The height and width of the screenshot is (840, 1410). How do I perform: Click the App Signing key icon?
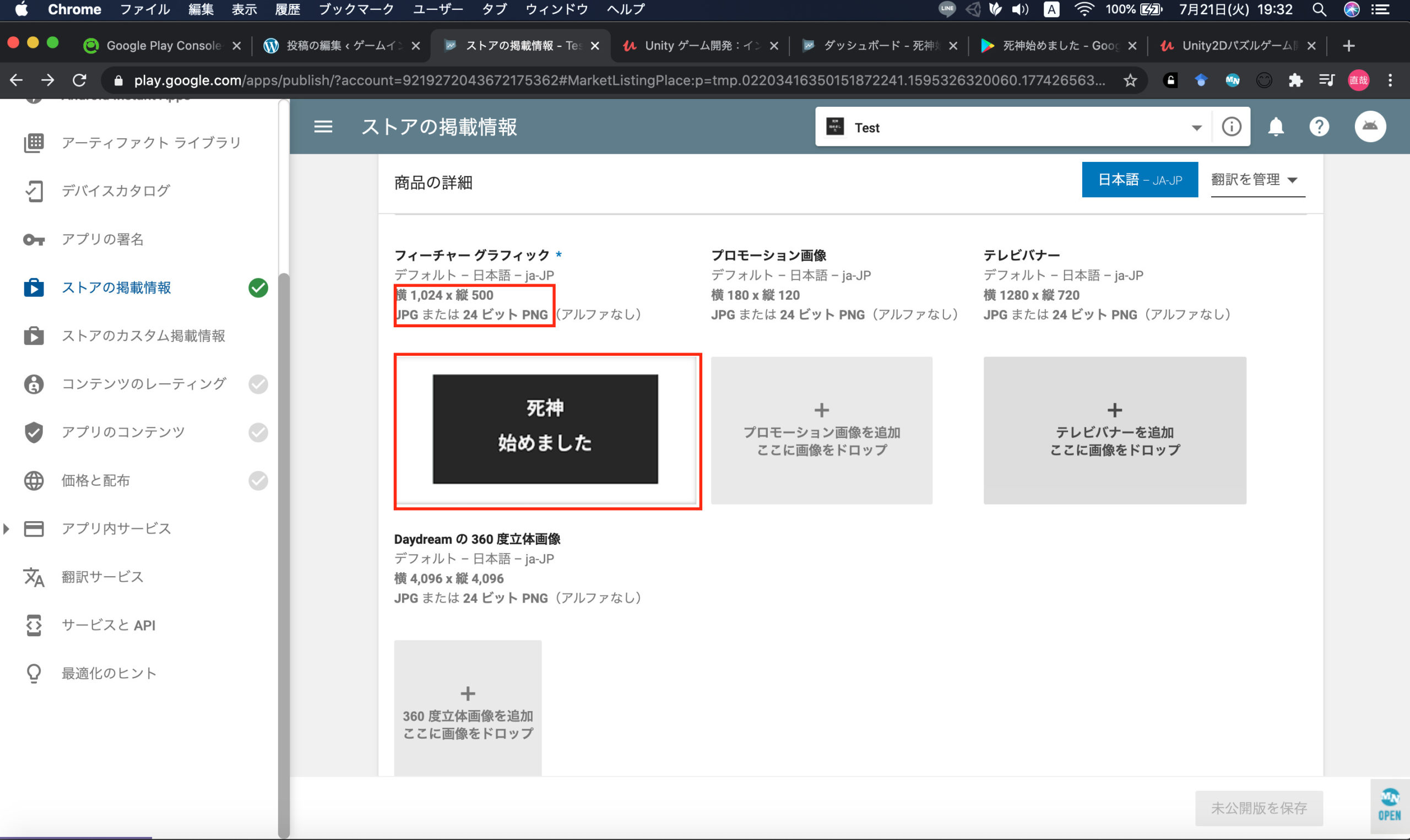34,240
